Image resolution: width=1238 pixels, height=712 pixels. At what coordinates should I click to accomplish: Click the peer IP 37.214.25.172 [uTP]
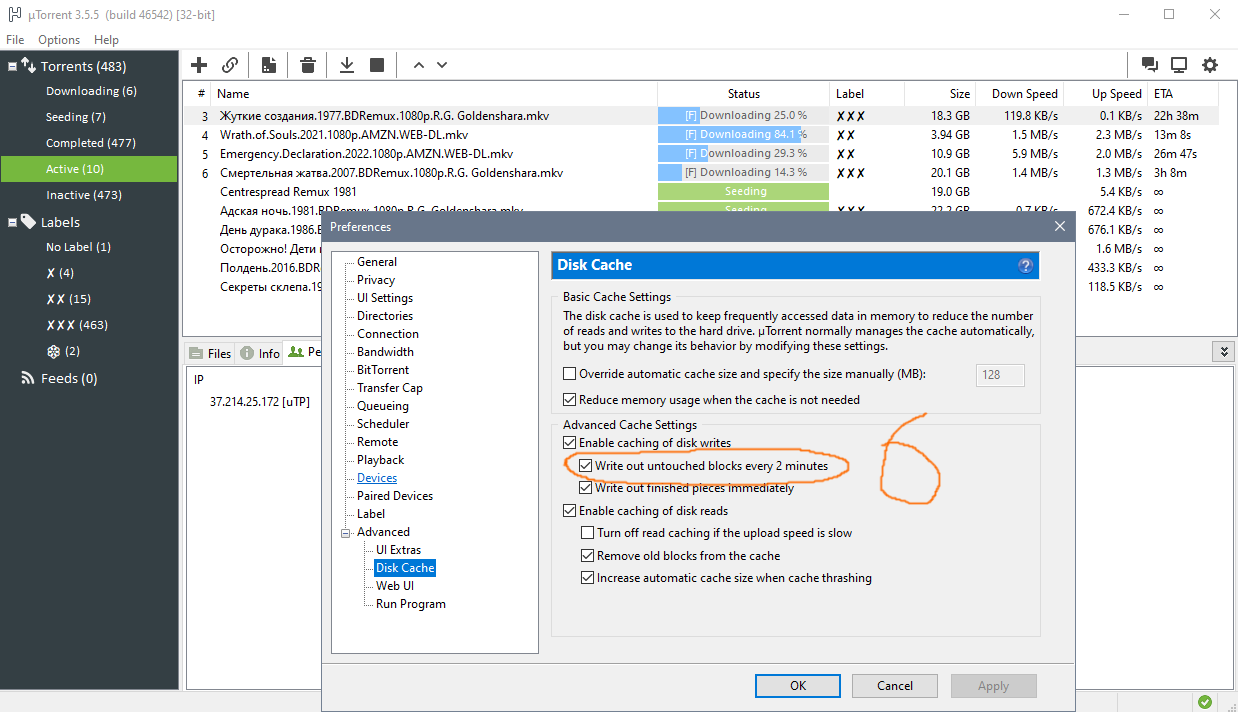click(260, 402)
